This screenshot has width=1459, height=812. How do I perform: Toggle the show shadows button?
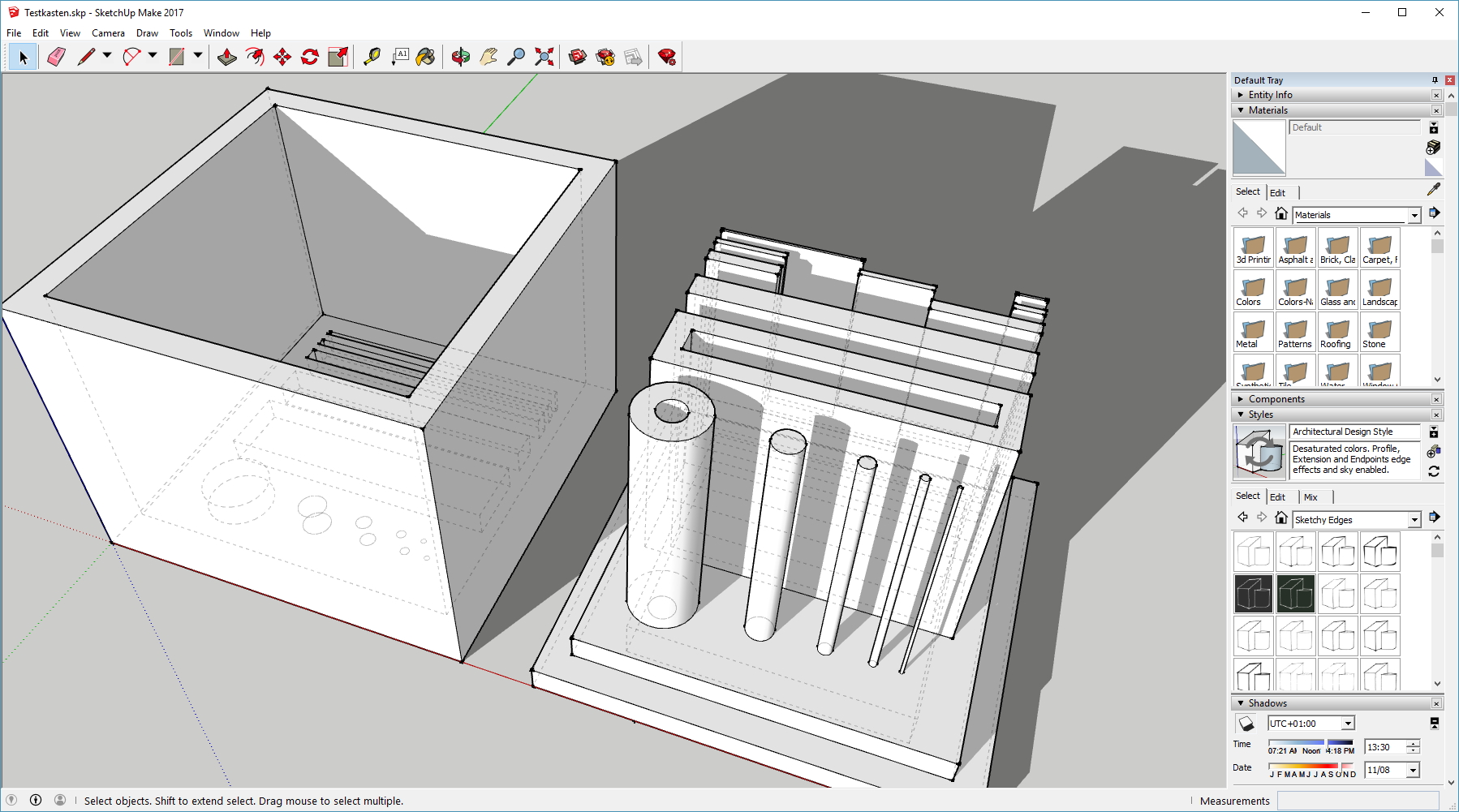click(1246, 724)
